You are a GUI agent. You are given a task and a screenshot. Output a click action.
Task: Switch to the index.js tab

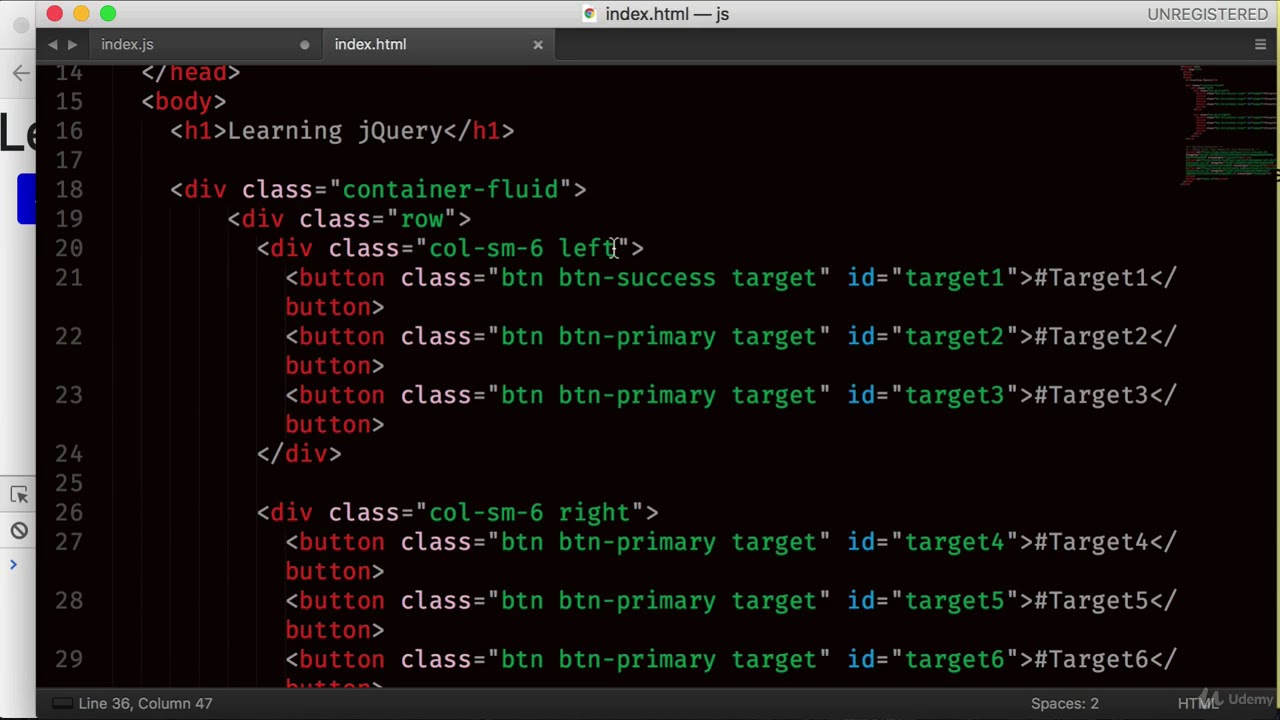tap(127, 44)
